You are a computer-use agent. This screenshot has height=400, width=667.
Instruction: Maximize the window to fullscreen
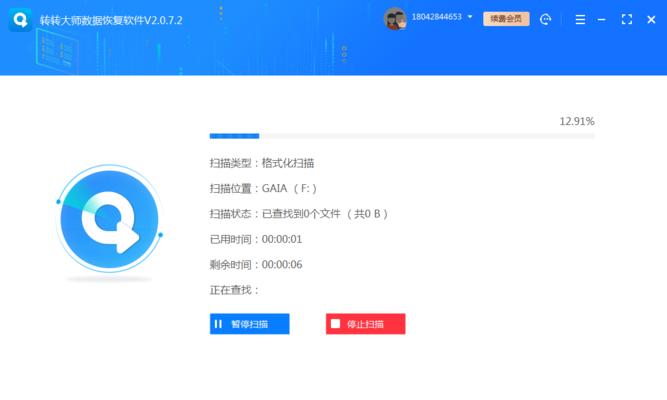tap(627, 19)
